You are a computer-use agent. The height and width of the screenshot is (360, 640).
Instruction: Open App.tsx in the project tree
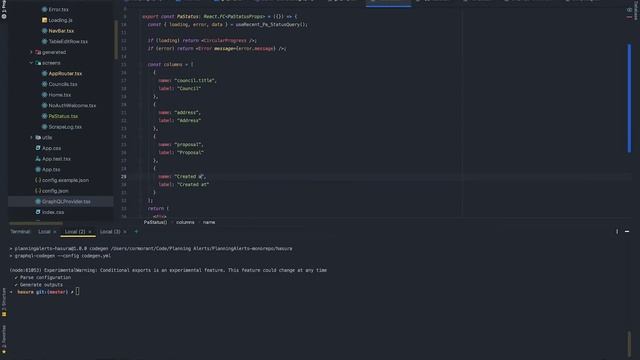51,169
